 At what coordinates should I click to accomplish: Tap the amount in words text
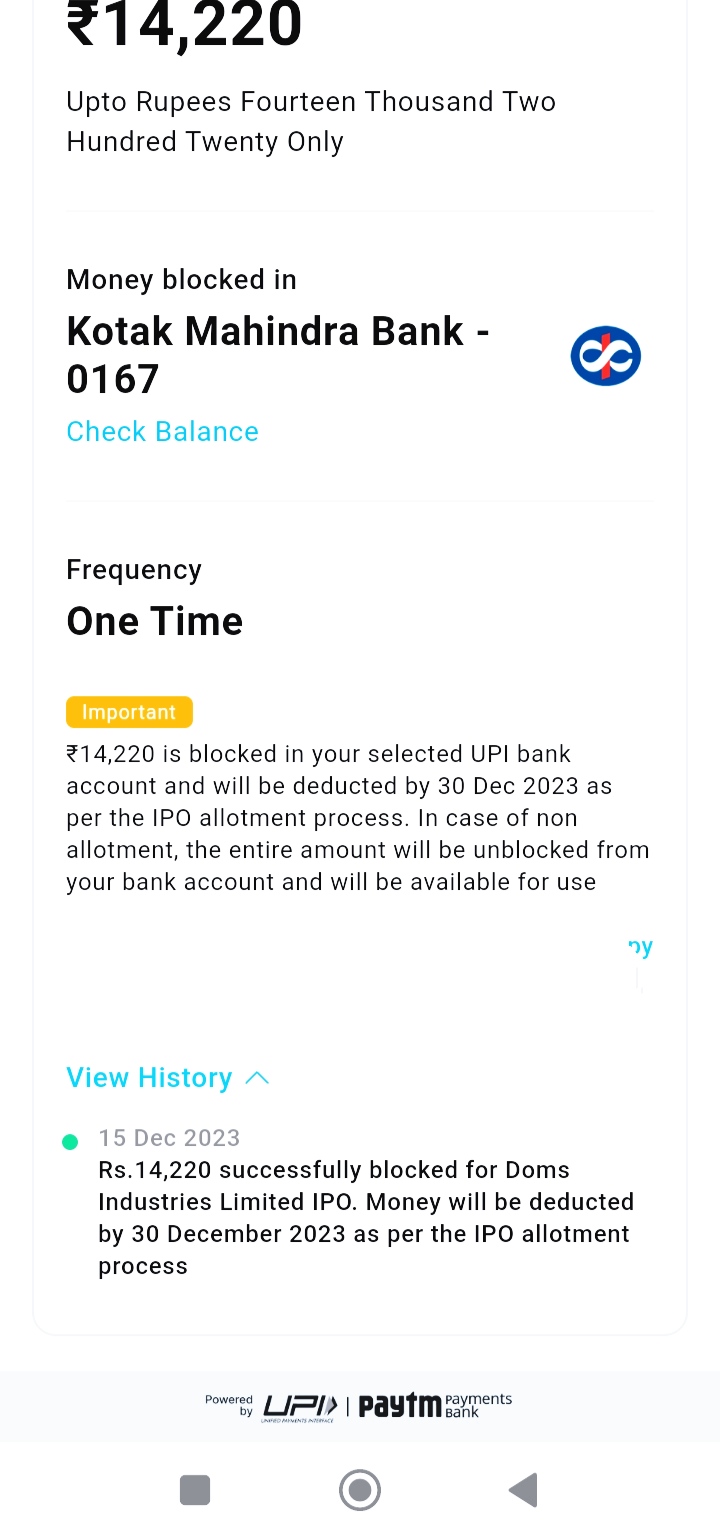[310, 122]
